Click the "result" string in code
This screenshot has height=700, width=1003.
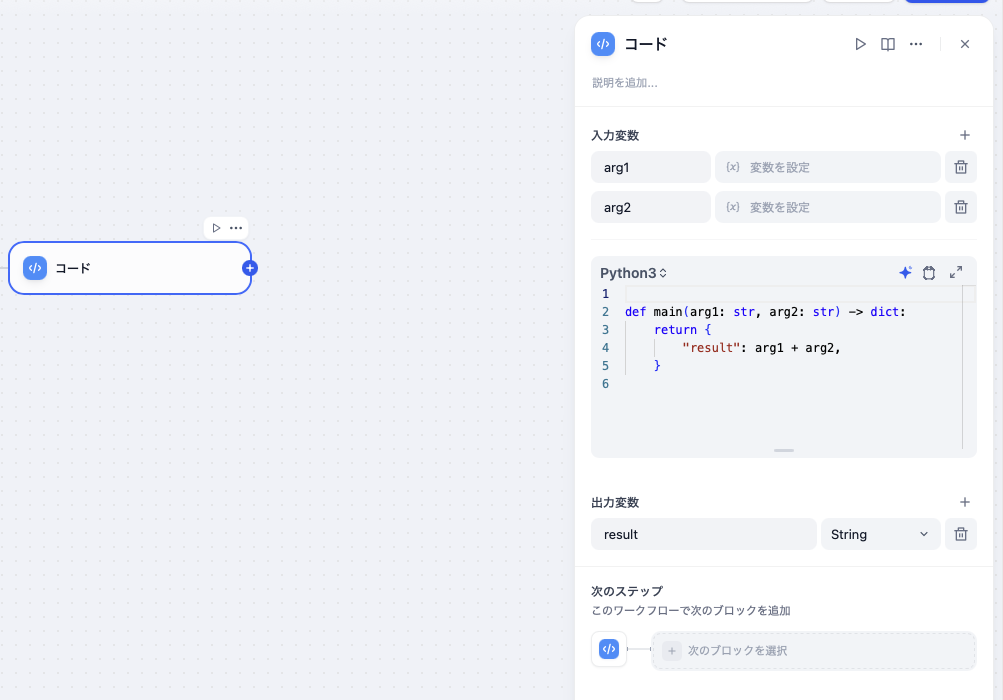[x=711, y=347]
